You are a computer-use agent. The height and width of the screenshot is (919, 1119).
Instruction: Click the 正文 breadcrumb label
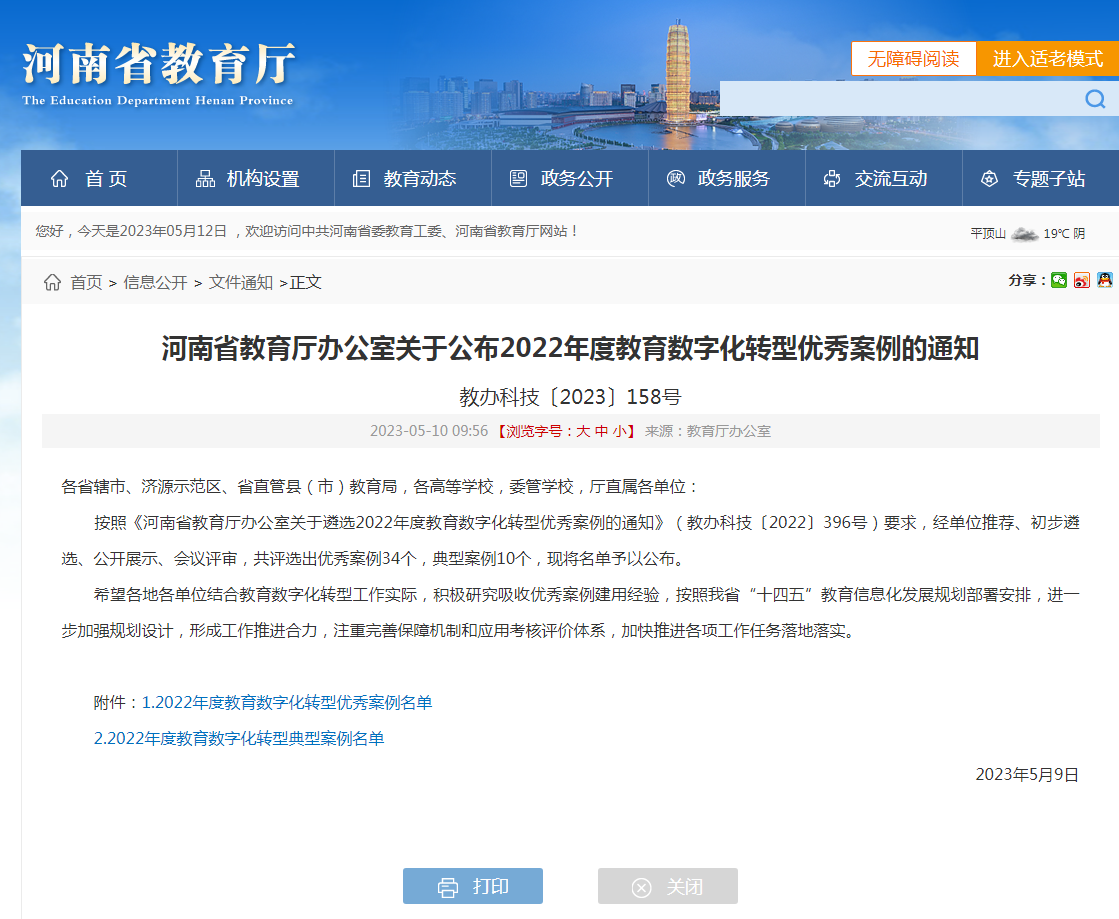pyautogui.click(x=305, y=283)
